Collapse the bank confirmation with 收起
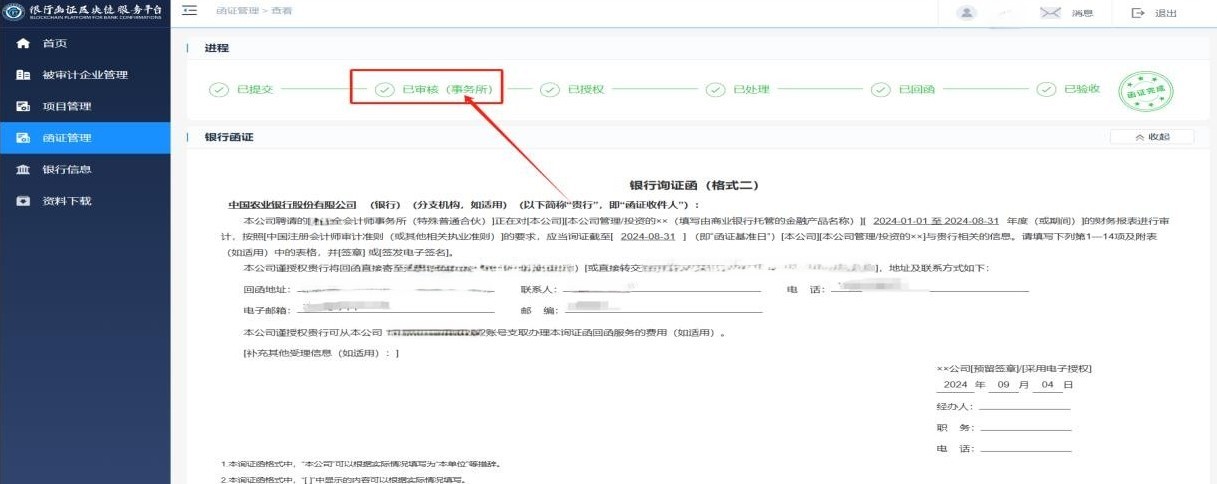 [1151, 137]
